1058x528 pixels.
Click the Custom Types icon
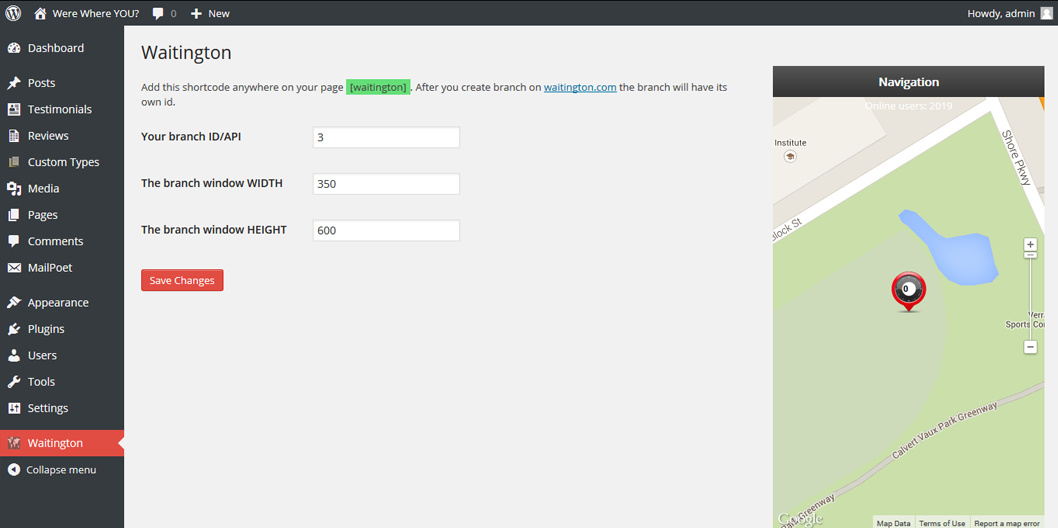13,162
